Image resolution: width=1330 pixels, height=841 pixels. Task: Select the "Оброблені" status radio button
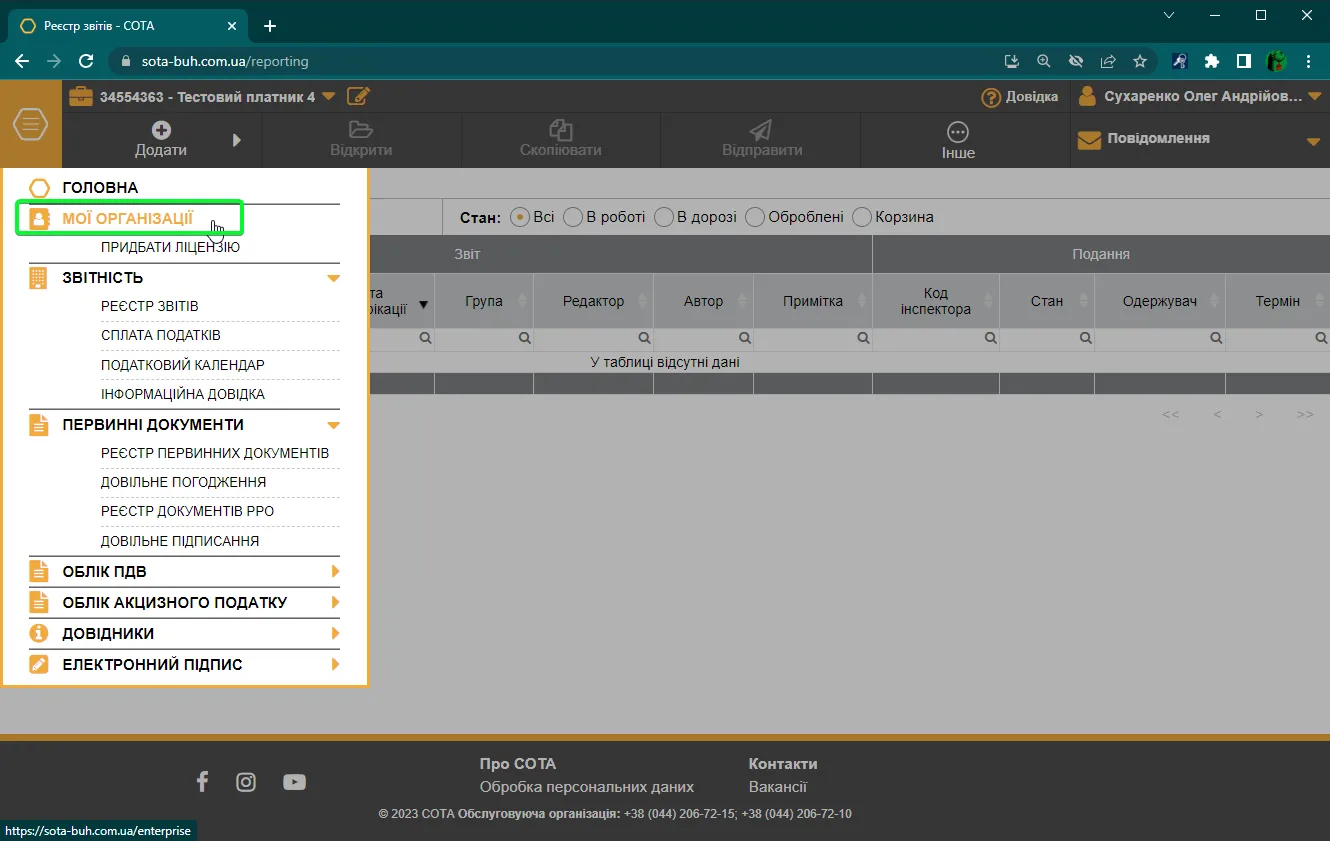[x=755, y=217]
